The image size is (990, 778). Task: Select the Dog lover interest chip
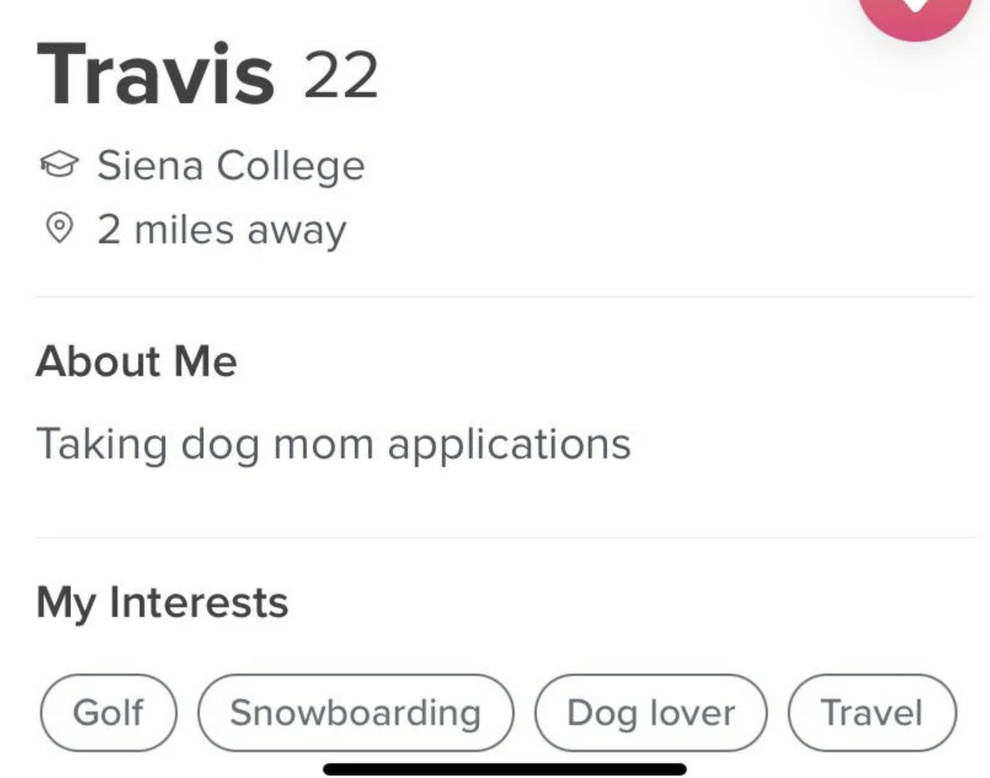tap(650, 712)
